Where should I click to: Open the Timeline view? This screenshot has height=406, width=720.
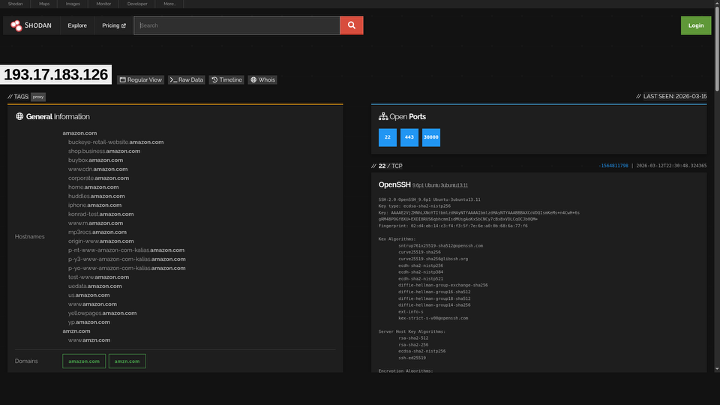(x=227, y=79)
